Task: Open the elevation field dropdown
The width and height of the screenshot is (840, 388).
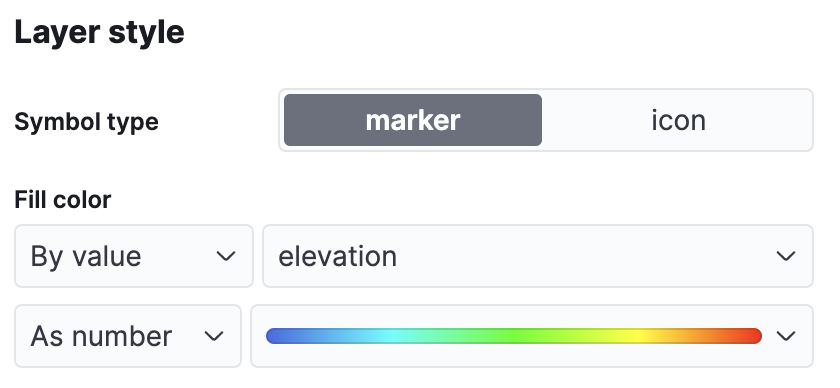Action: (x=538, y=256)
